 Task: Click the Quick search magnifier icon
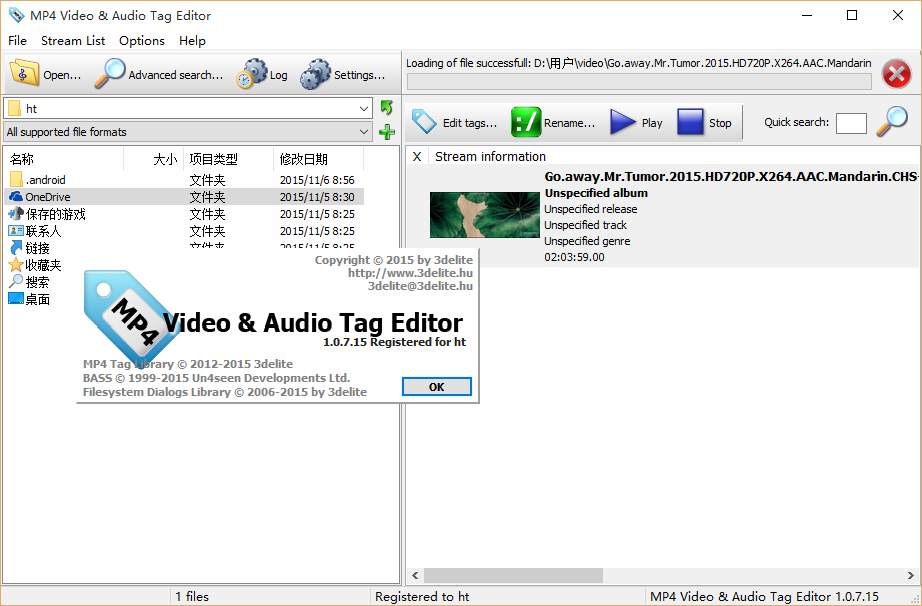pyautogui.click(x=891, y=122)
